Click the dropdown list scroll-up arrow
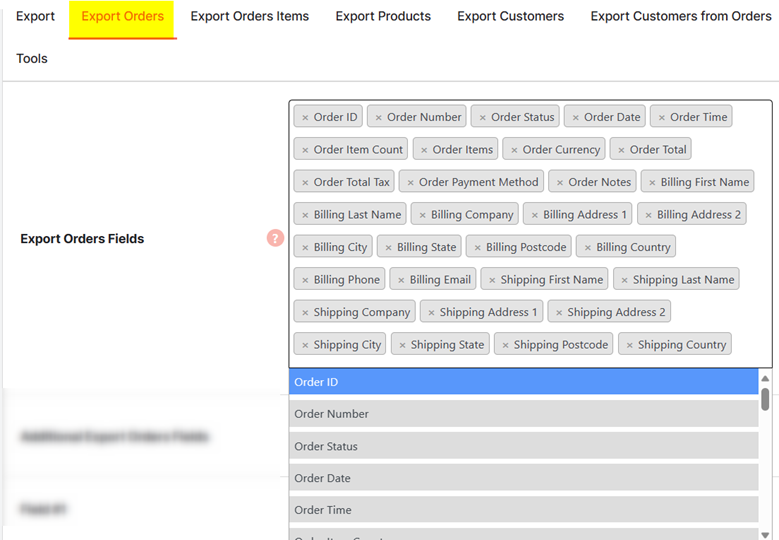Screen dimensions: 779x540 (x=765, y=379)
